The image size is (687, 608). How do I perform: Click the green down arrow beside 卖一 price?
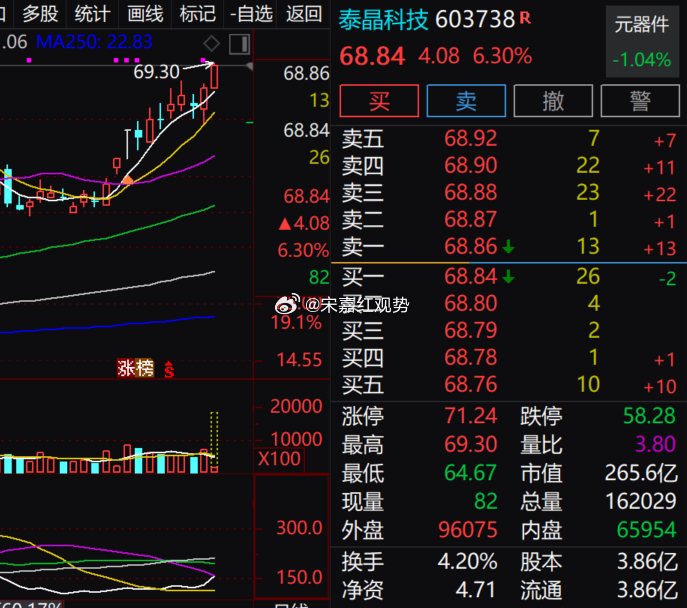pyautogui.click(x=508, y=247)
